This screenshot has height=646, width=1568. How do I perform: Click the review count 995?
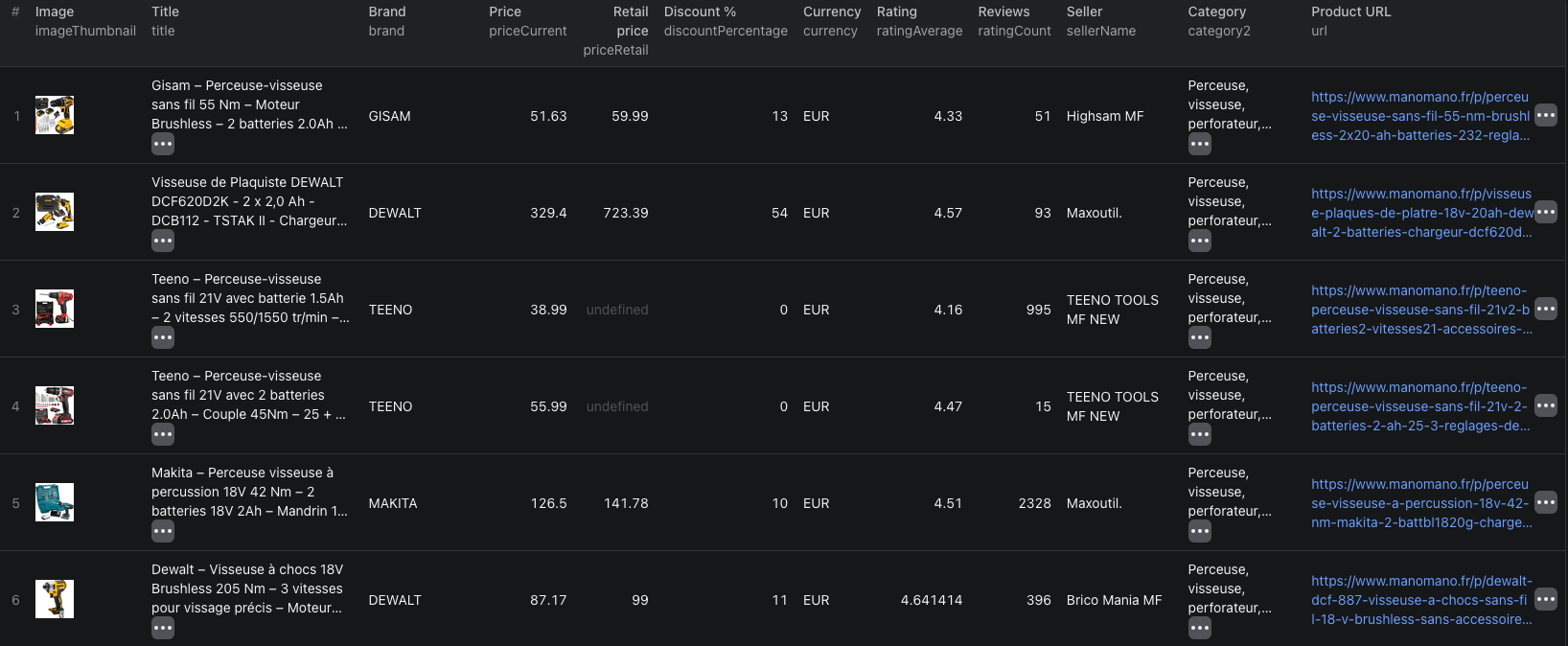click(1038, 310)
